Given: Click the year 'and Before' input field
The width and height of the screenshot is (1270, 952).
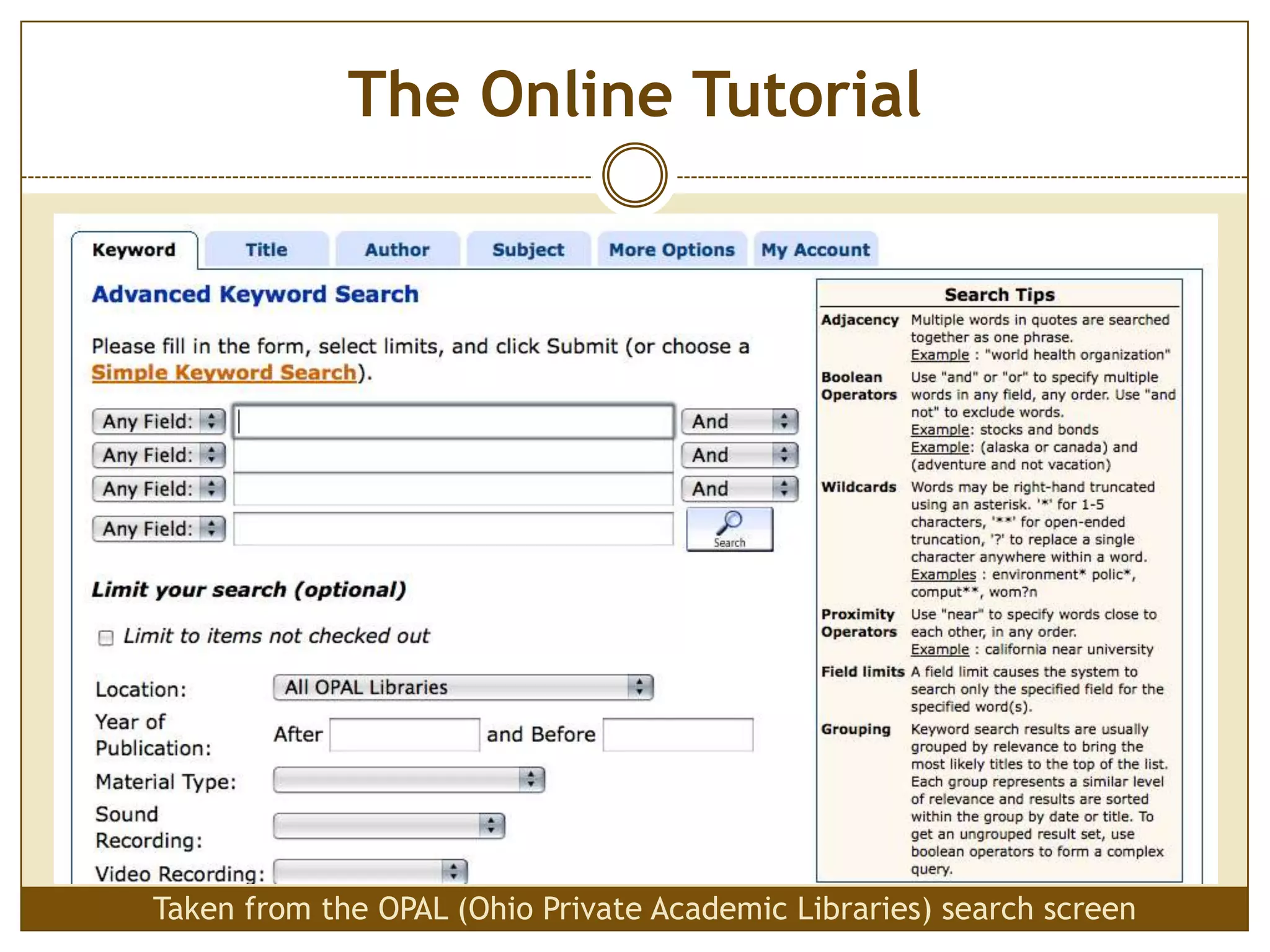Looking at the screenshot, I should tap(678, 735).
